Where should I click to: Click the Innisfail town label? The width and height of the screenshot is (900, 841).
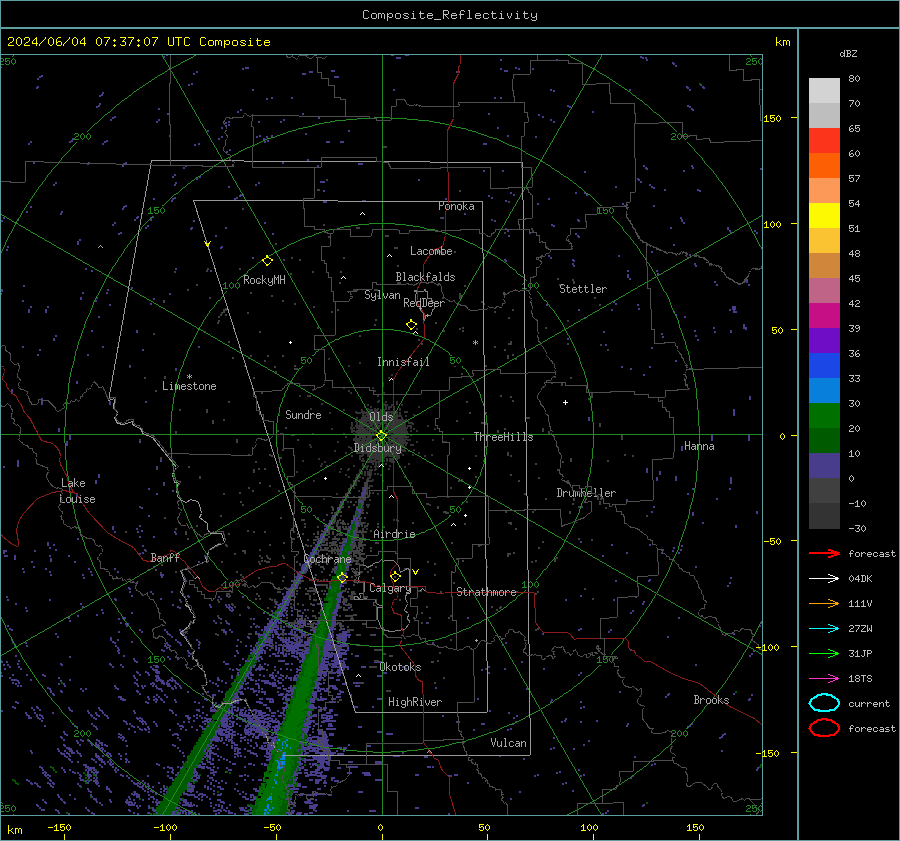click(x=403, y=362)
